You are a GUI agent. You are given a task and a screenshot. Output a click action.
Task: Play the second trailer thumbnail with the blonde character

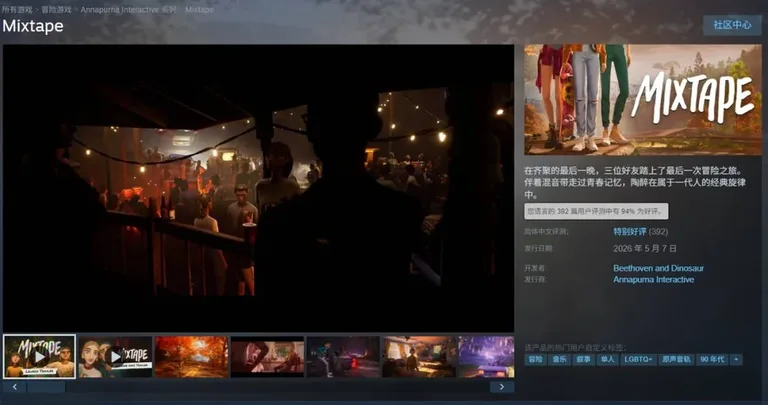click(116, 357)
